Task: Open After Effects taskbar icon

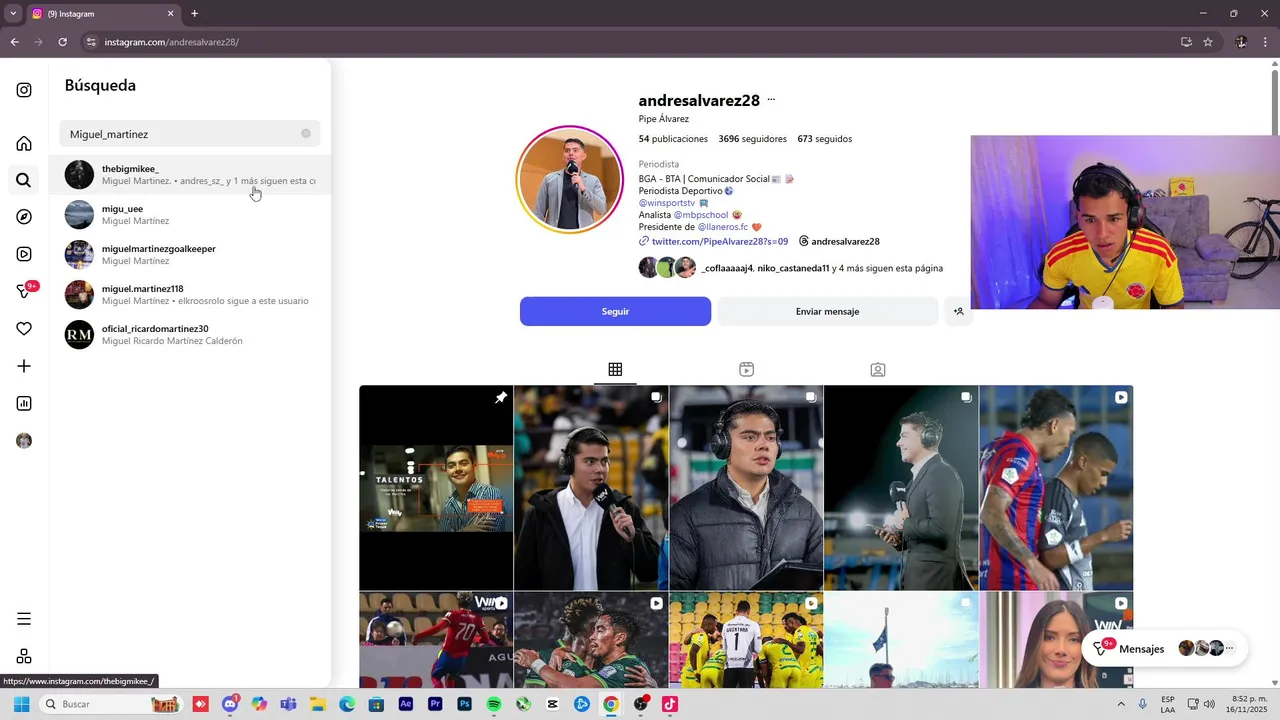Action: click(x=406, y=704)
